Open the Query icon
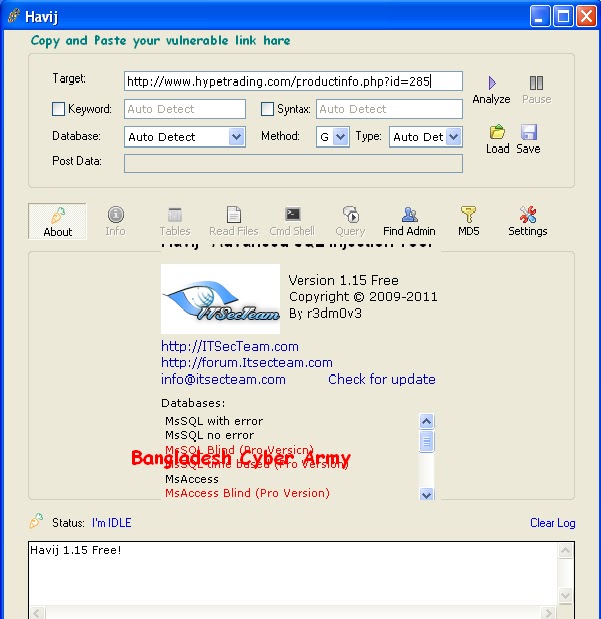The image size is (601, 619). pyautogui.click(x=351, y=215)
